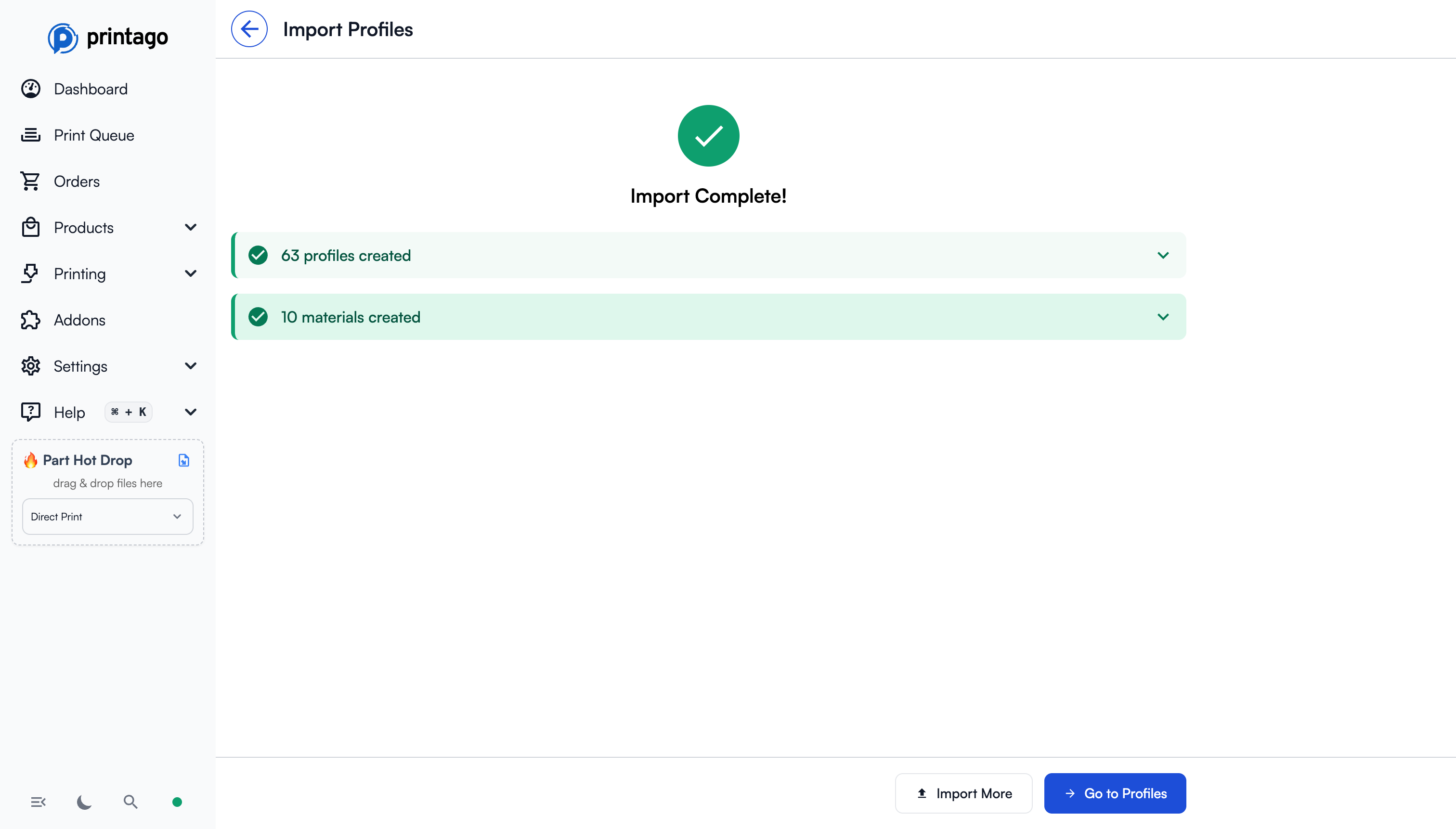
Task: Toggle dark mode moon icon
Action: 84,802
